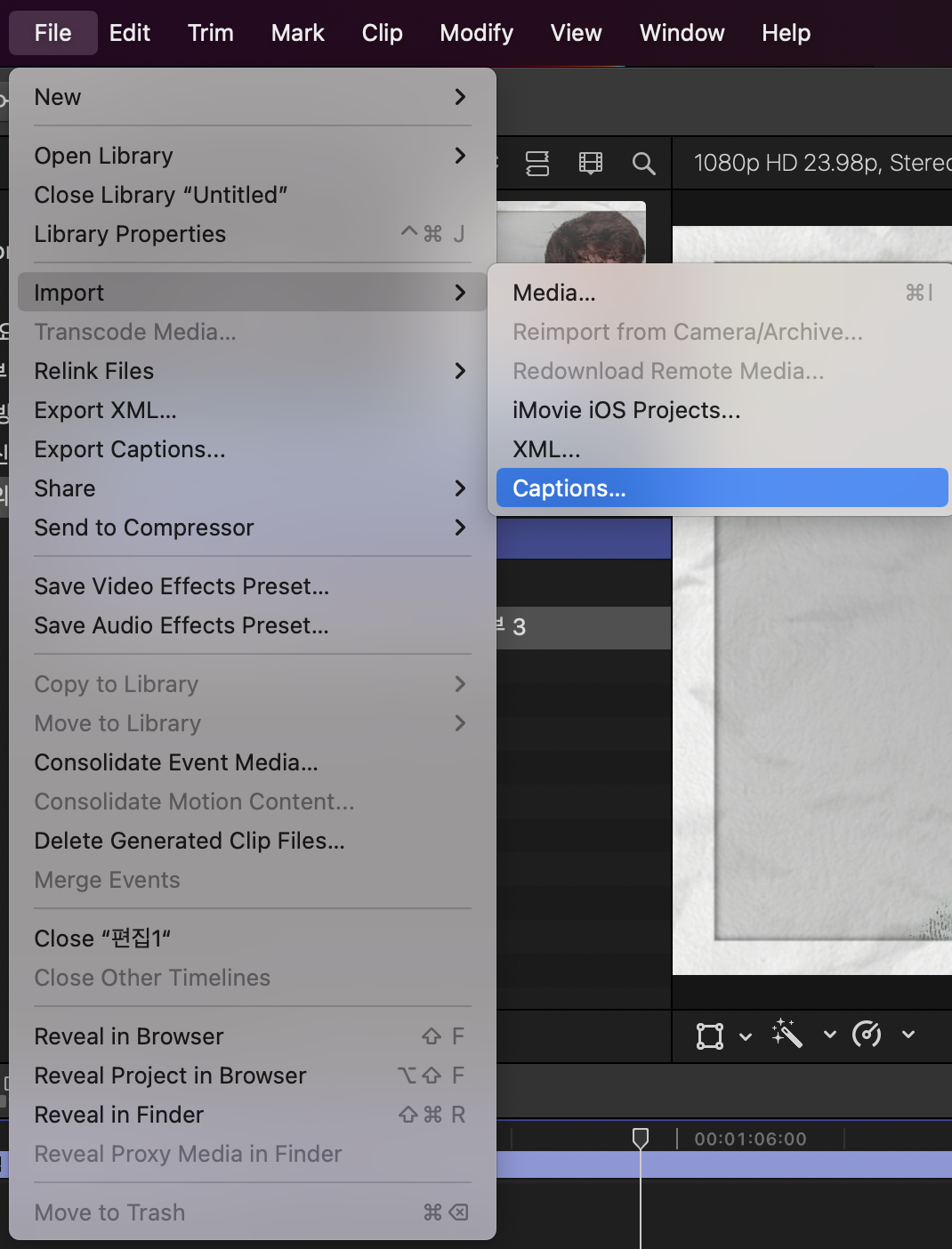Viewport: 952px width, 1249px height.
Task: Click the timeline playhead marker
Action: click(641, 1138)
